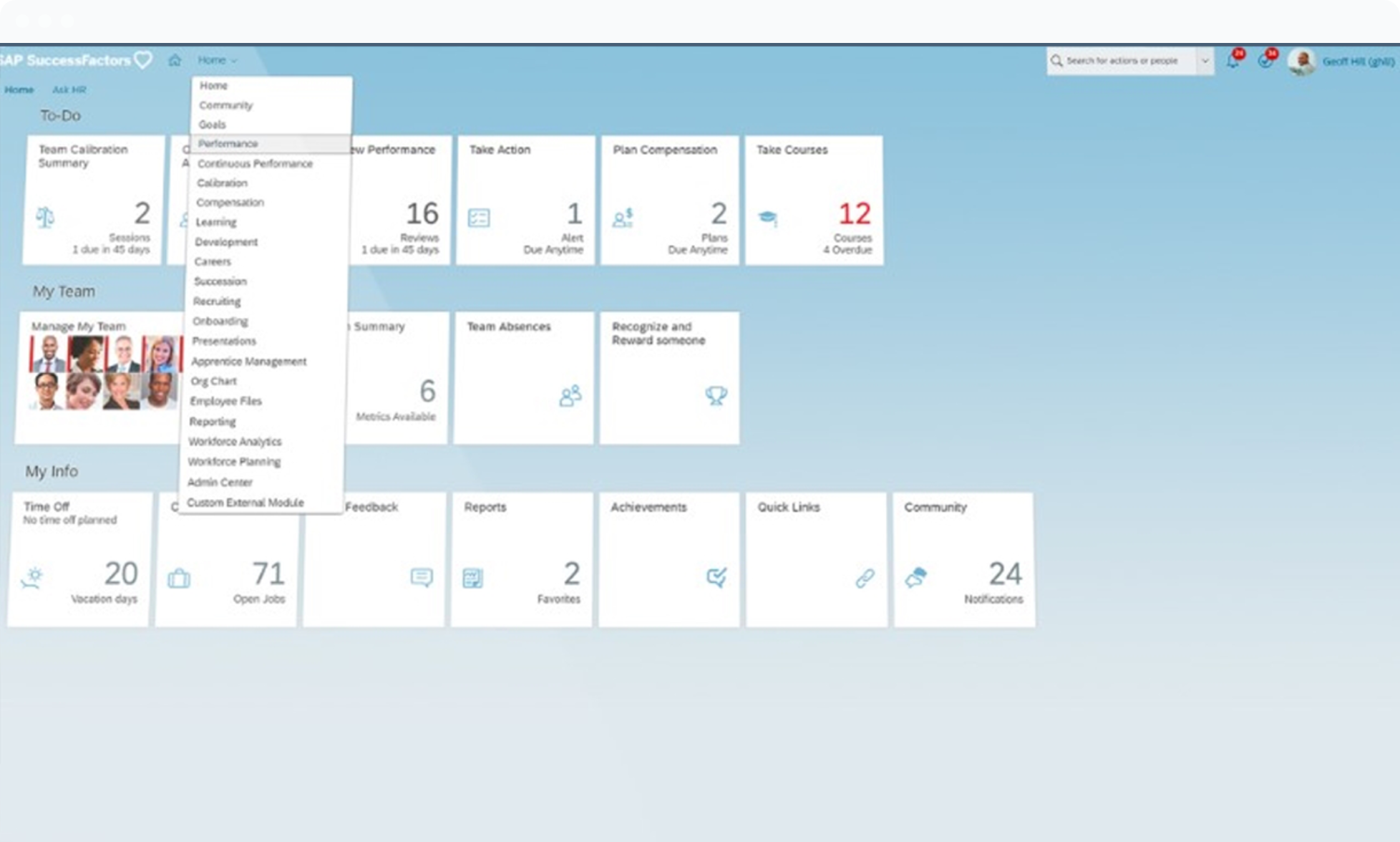Screen dimensions: 1400x842
Task: Click the home icon in the top navigation bar
Action: [x=175, y=60]
